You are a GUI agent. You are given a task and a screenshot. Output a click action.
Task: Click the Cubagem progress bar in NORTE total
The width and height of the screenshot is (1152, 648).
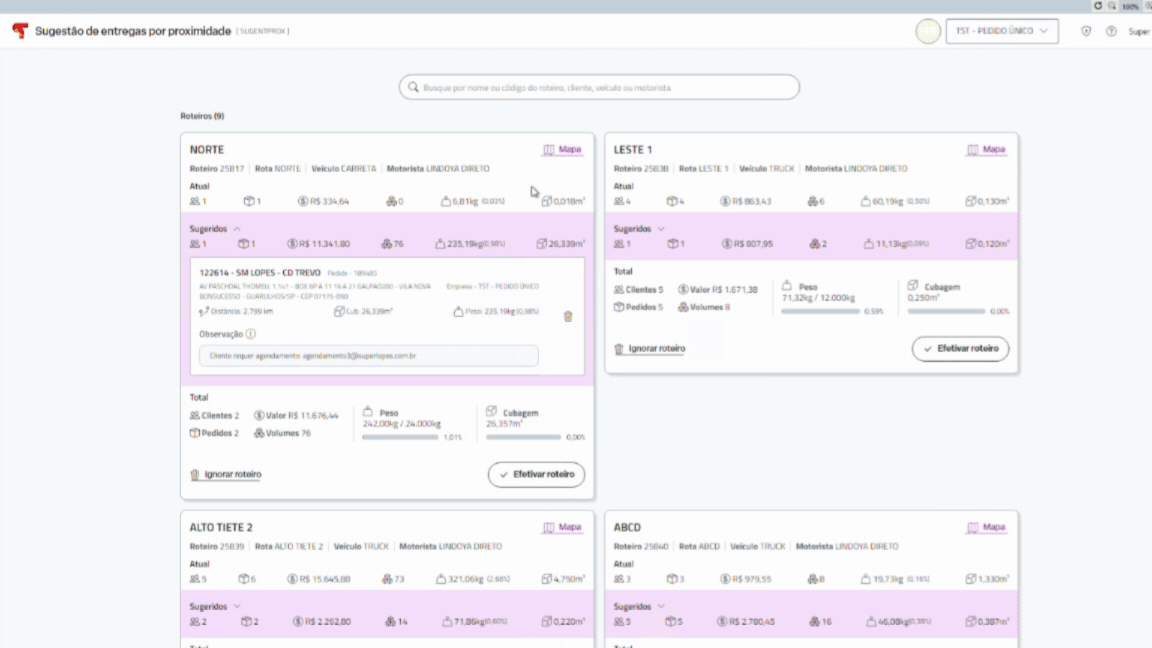click(x=523, y=437)
